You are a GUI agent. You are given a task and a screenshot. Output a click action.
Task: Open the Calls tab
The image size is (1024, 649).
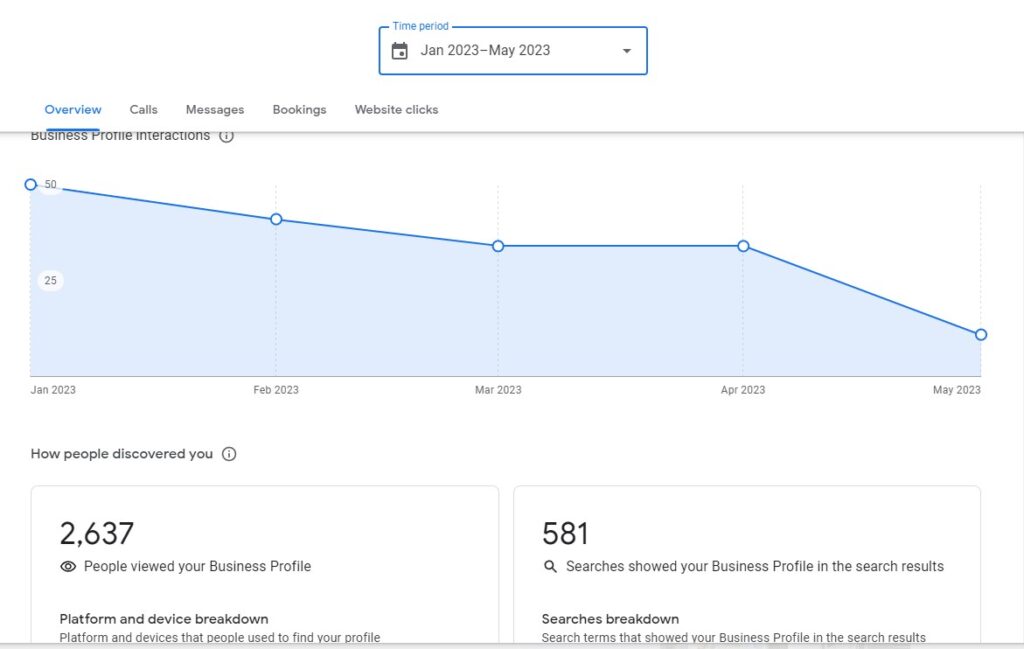[x=143, y=110]
